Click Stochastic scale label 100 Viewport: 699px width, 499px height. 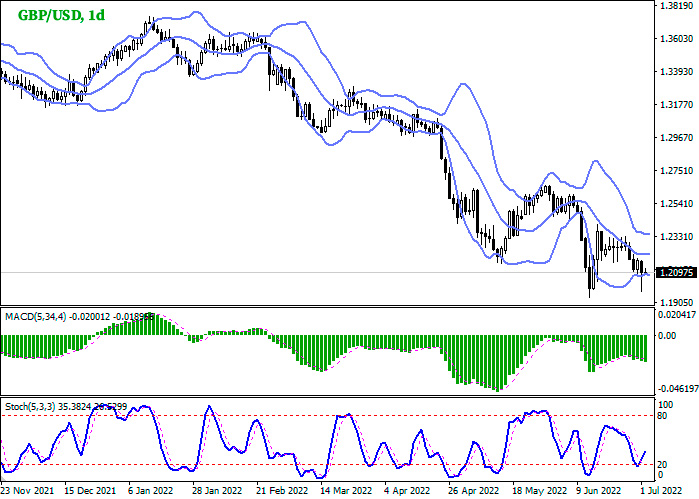[666, 405]
